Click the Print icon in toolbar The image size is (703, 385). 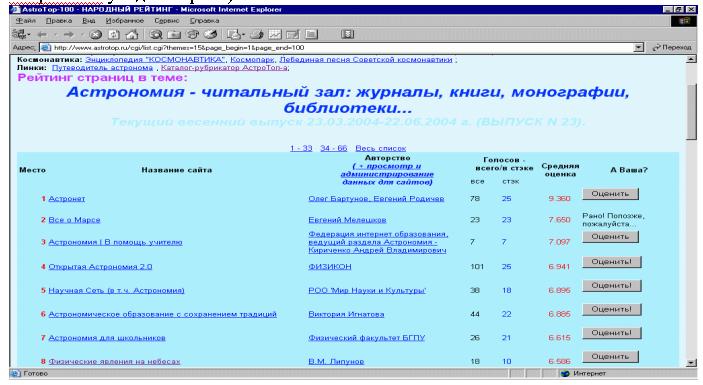pyautogui.click(x=256, y=35)
